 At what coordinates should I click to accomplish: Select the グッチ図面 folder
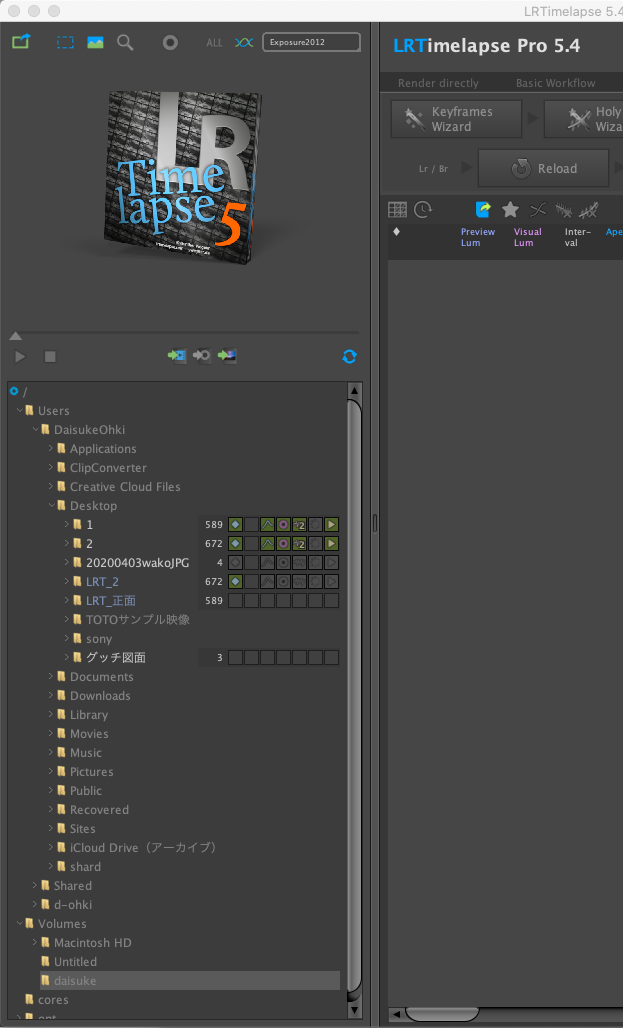click(x=115, y=658)
